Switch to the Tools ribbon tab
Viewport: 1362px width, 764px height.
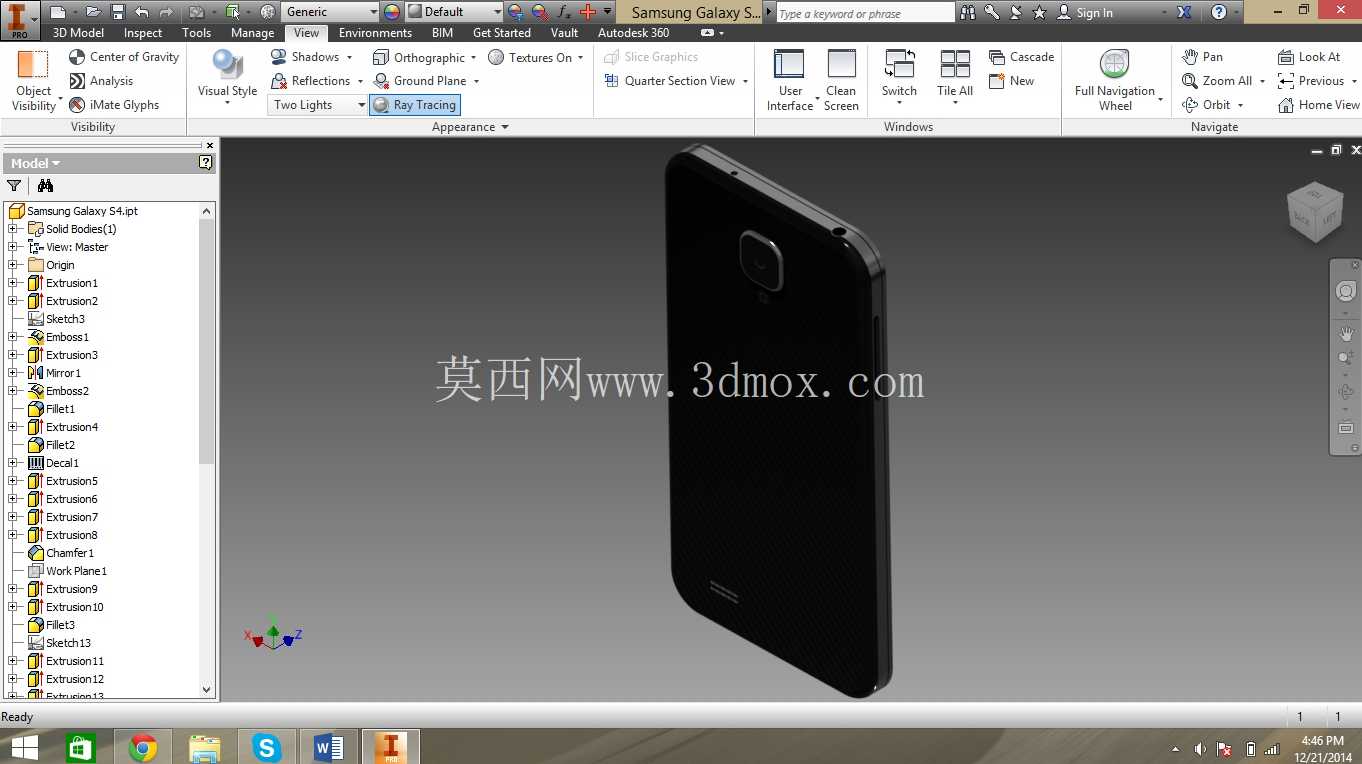point(197,33)
